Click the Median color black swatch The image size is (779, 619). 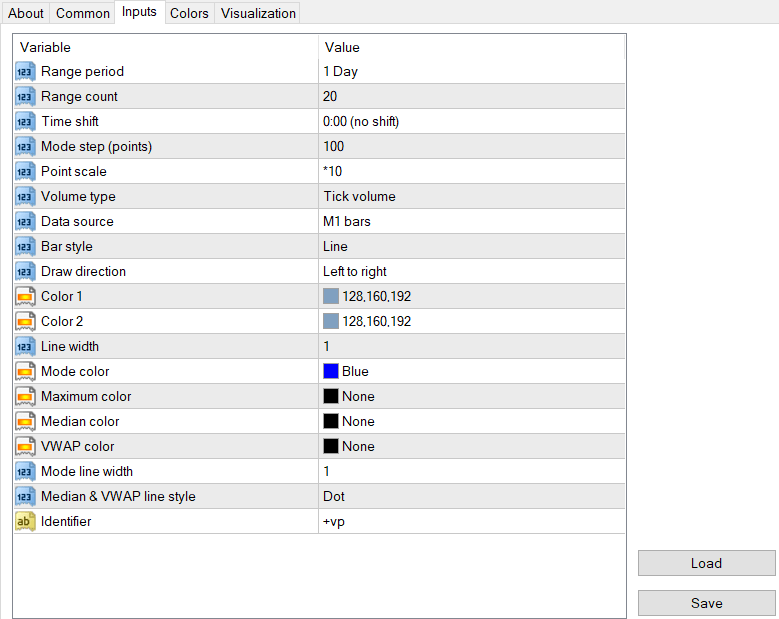point(331,422)
